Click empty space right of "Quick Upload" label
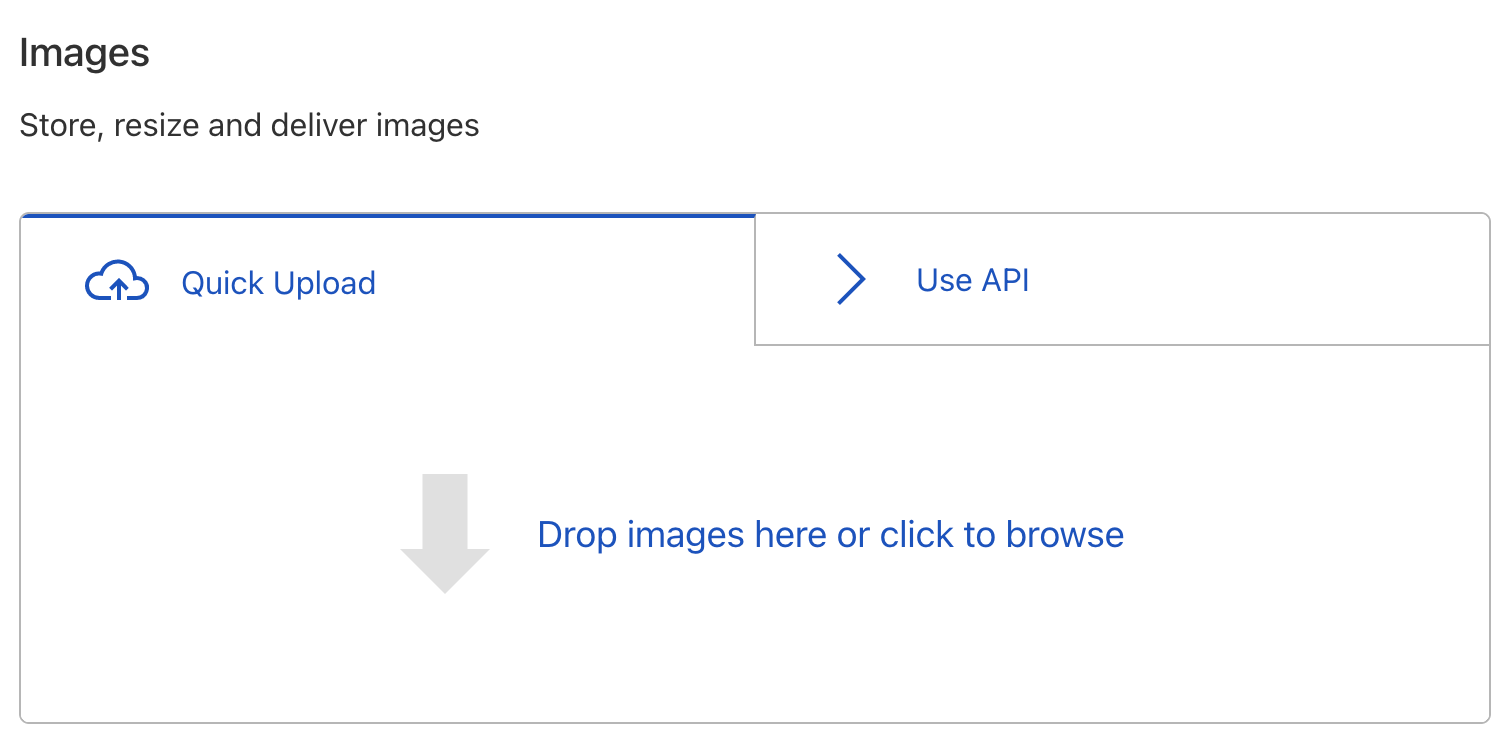The image size is (1506, 730). (x=560, y=283)
